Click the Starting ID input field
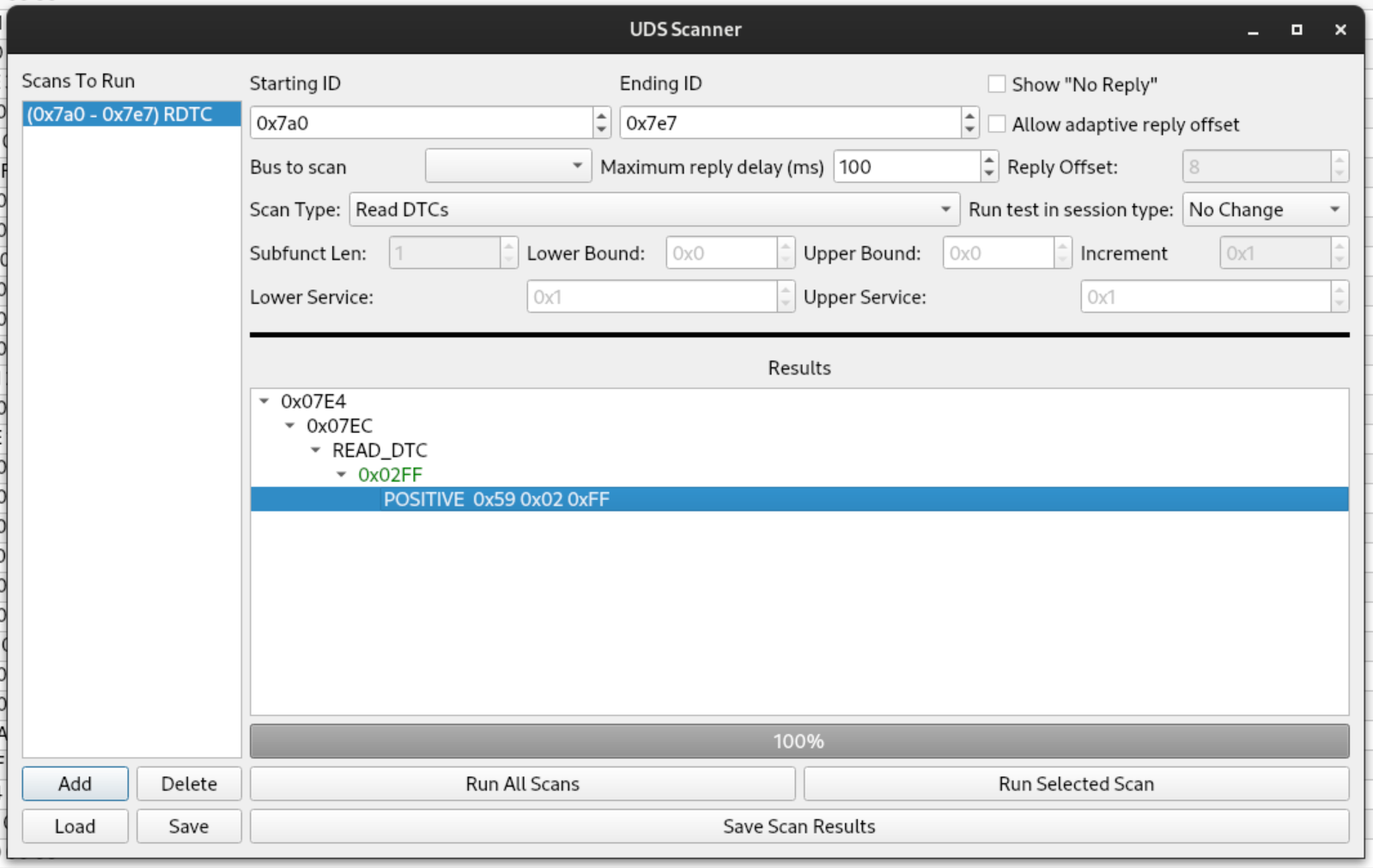Viewport: 1373px width, 868px height. (421, 123)
